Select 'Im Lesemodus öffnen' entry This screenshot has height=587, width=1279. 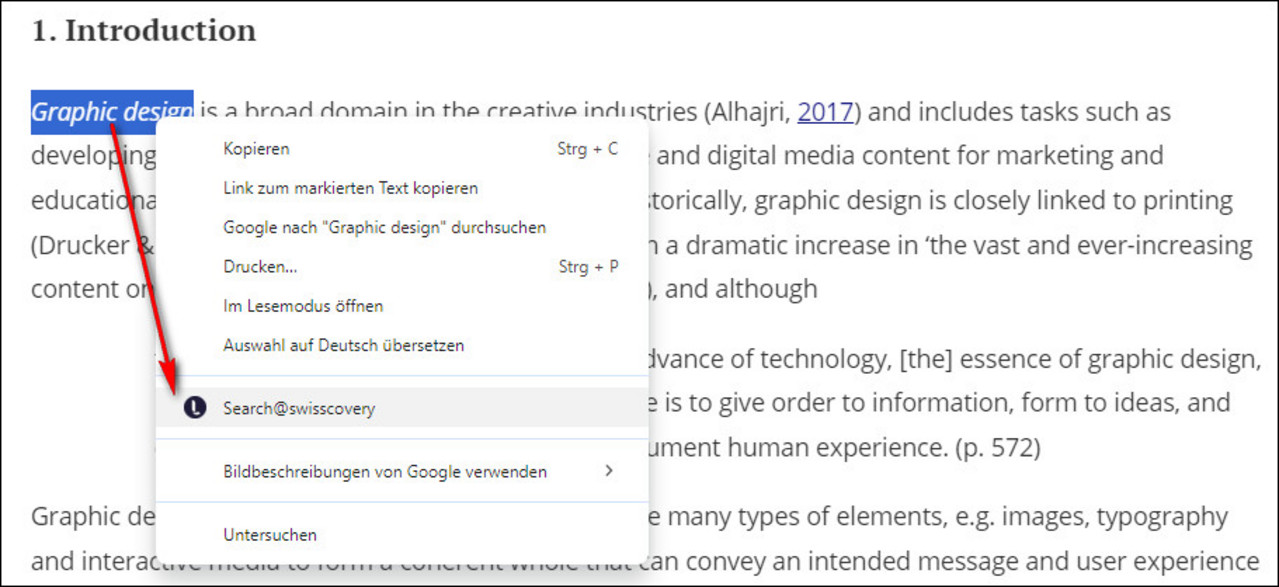click(303, 306)
